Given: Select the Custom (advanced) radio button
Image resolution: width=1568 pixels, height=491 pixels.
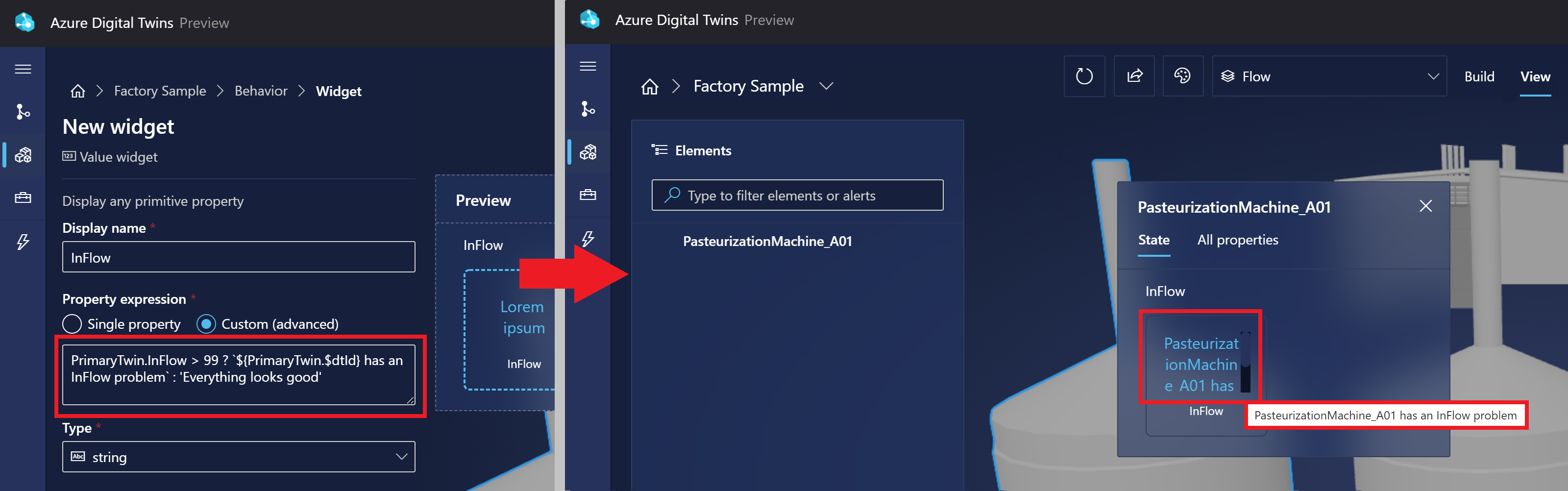Looking at the screenshot, I should tap(206, 324).
